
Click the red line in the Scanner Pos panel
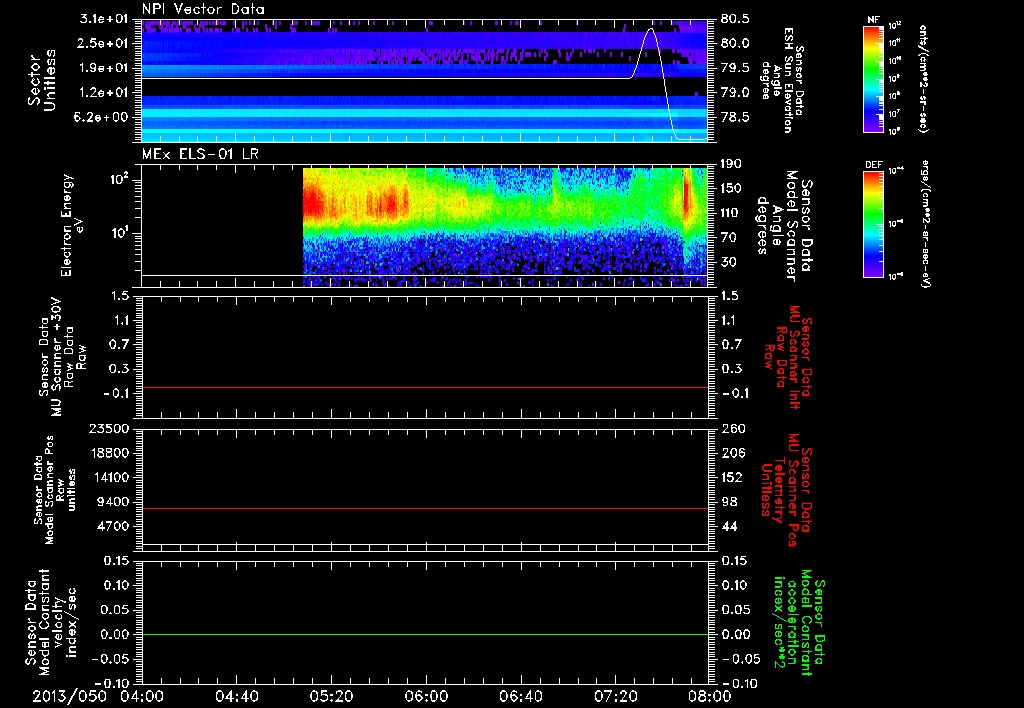(x=424, y=508)
